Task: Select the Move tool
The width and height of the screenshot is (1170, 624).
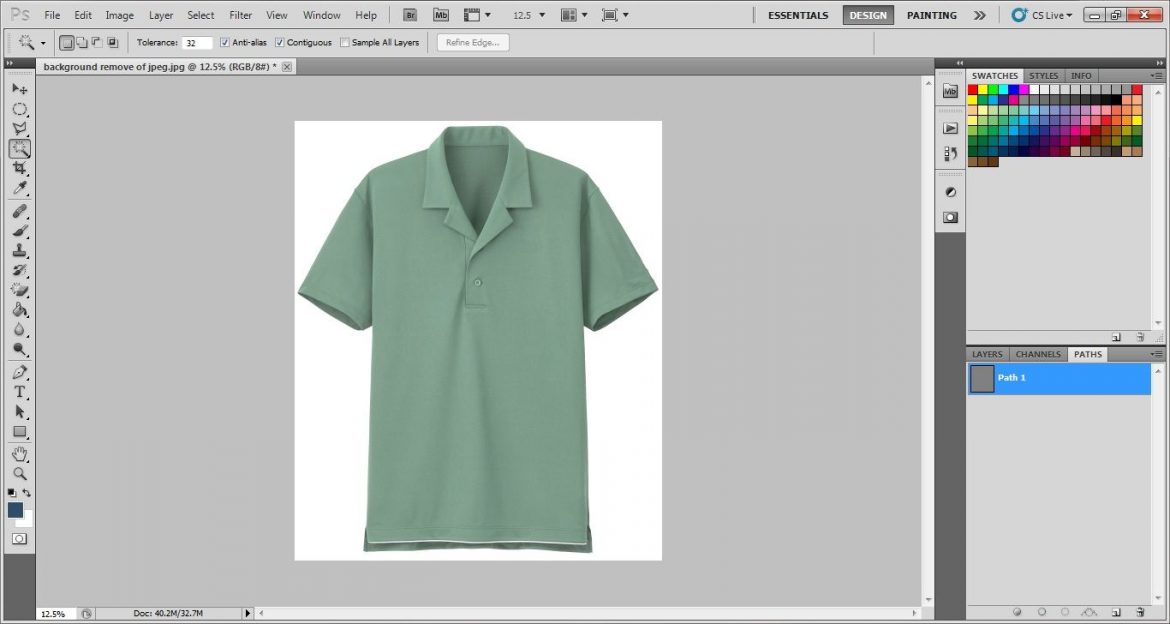Action: [19, 89]
